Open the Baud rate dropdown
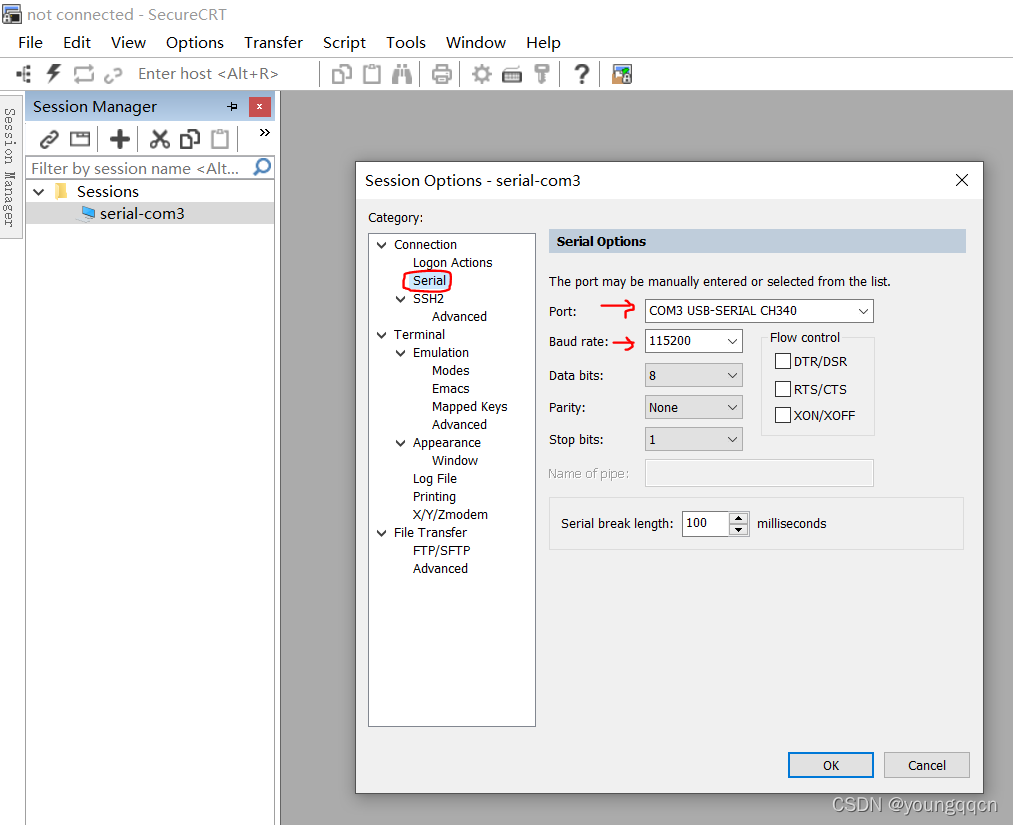Viewport: 1013px width, 825px height. tap(732, 341)
